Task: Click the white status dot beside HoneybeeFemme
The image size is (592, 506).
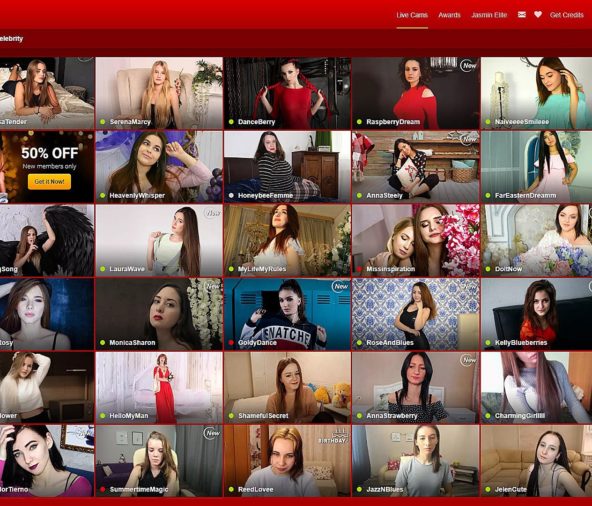Action: (231, 196)
